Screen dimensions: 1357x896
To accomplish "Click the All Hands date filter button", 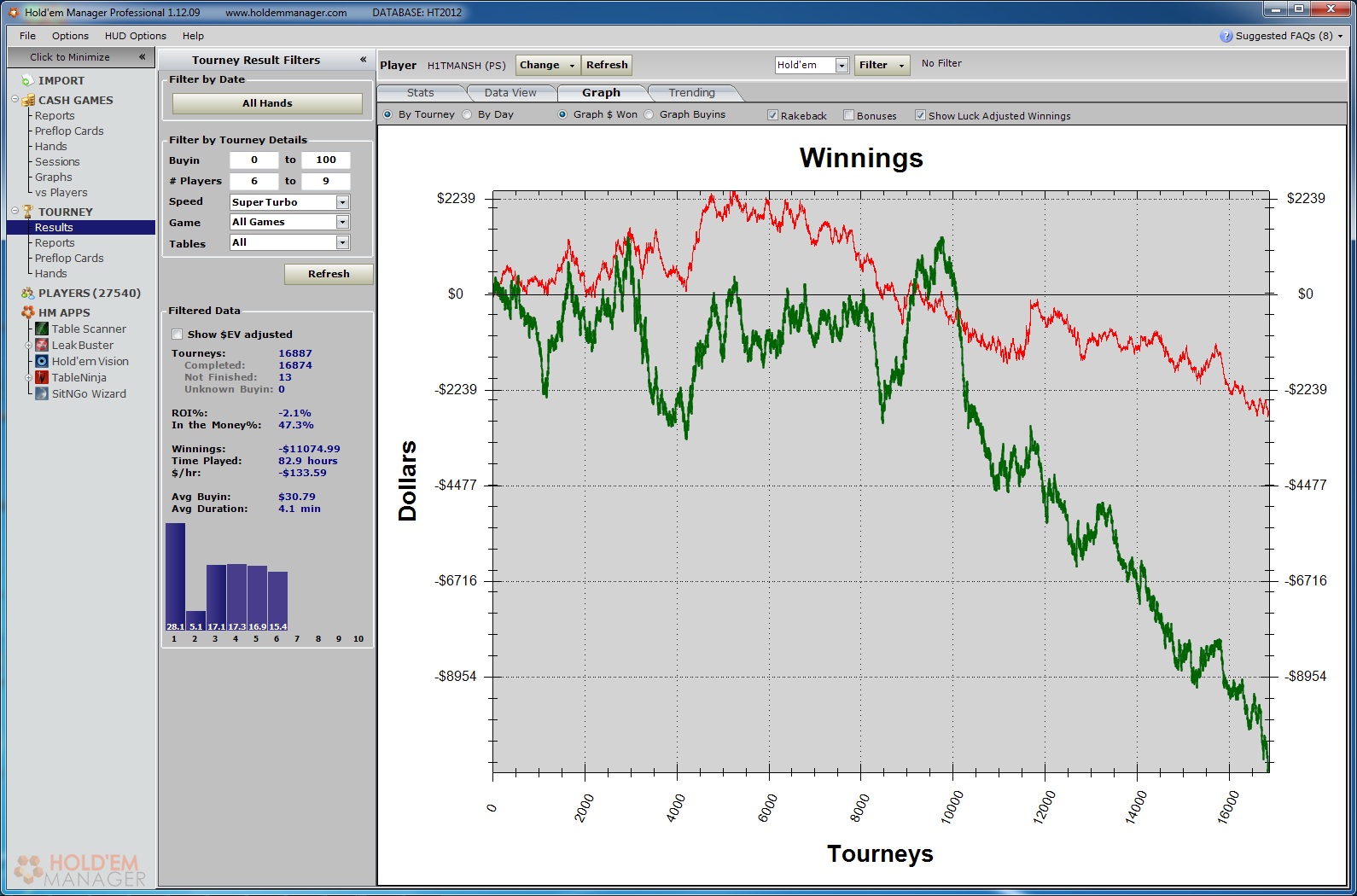I will coord(267,103).
